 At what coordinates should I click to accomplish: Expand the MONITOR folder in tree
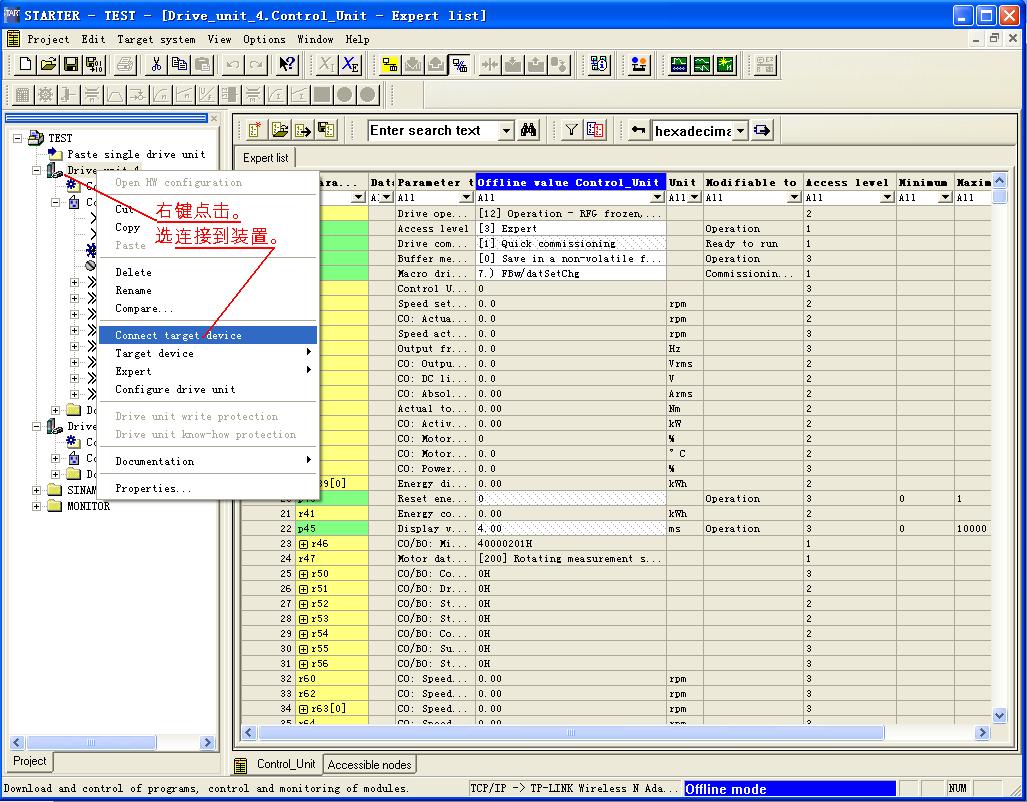coord(38,506)
